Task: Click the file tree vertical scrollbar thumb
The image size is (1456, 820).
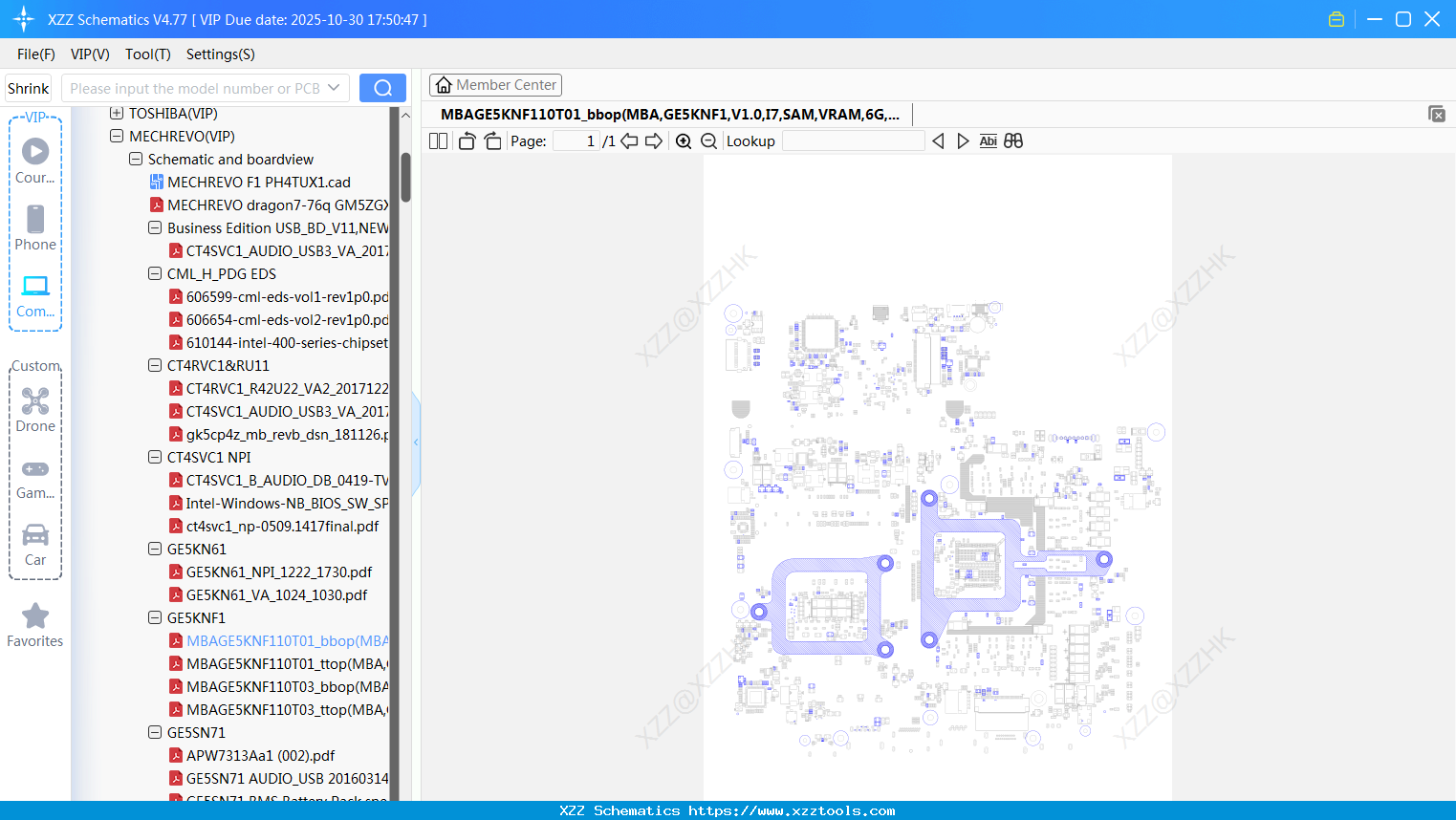Action: (405, 177)
